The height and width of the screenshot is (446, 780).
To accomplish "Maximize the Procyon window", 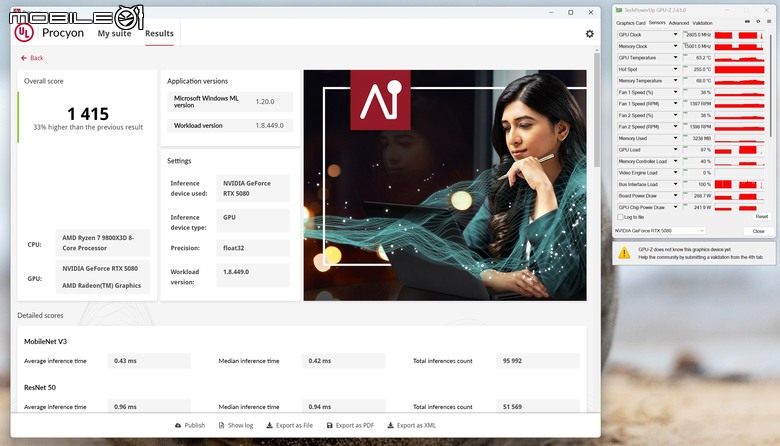I will coord(571,12).
